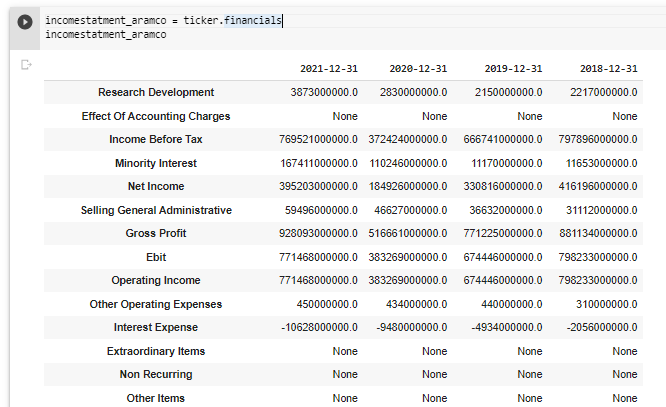666x407 pixels.
Task: Click Selling General Administrative value 31112000000.0
Action: point(601,210)
